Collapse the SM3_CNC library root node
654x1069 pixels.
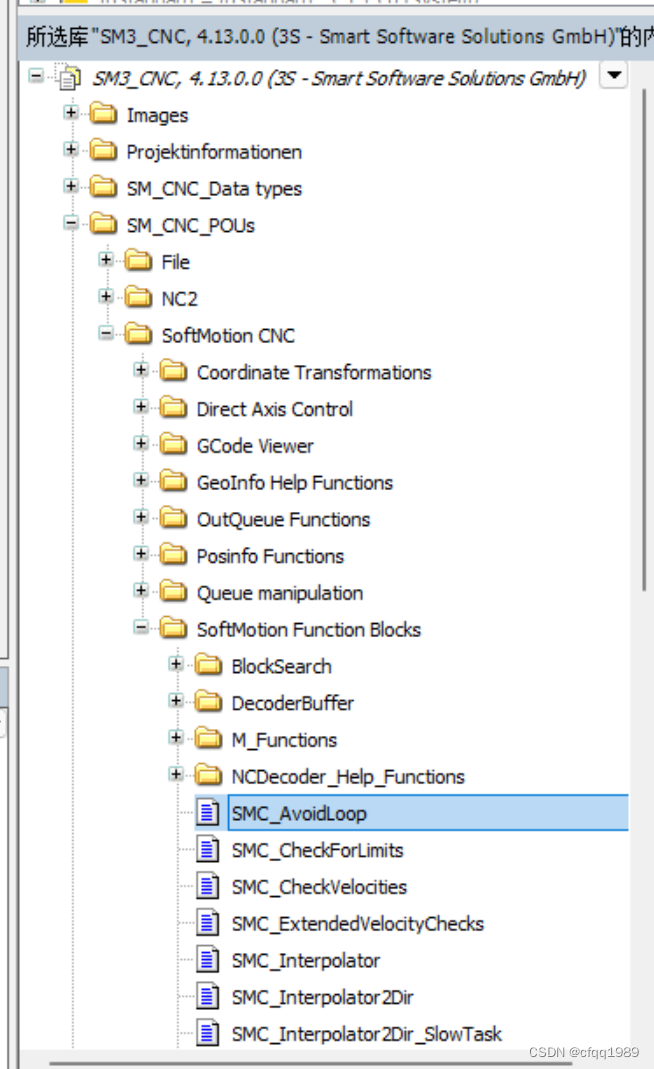(x=36, y=76)
